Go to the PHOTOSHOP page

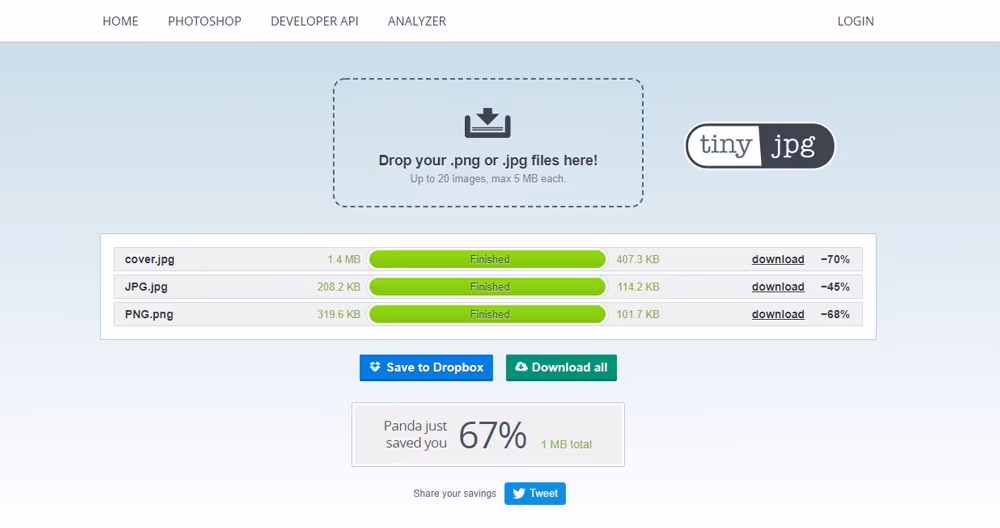pos(205,21)
